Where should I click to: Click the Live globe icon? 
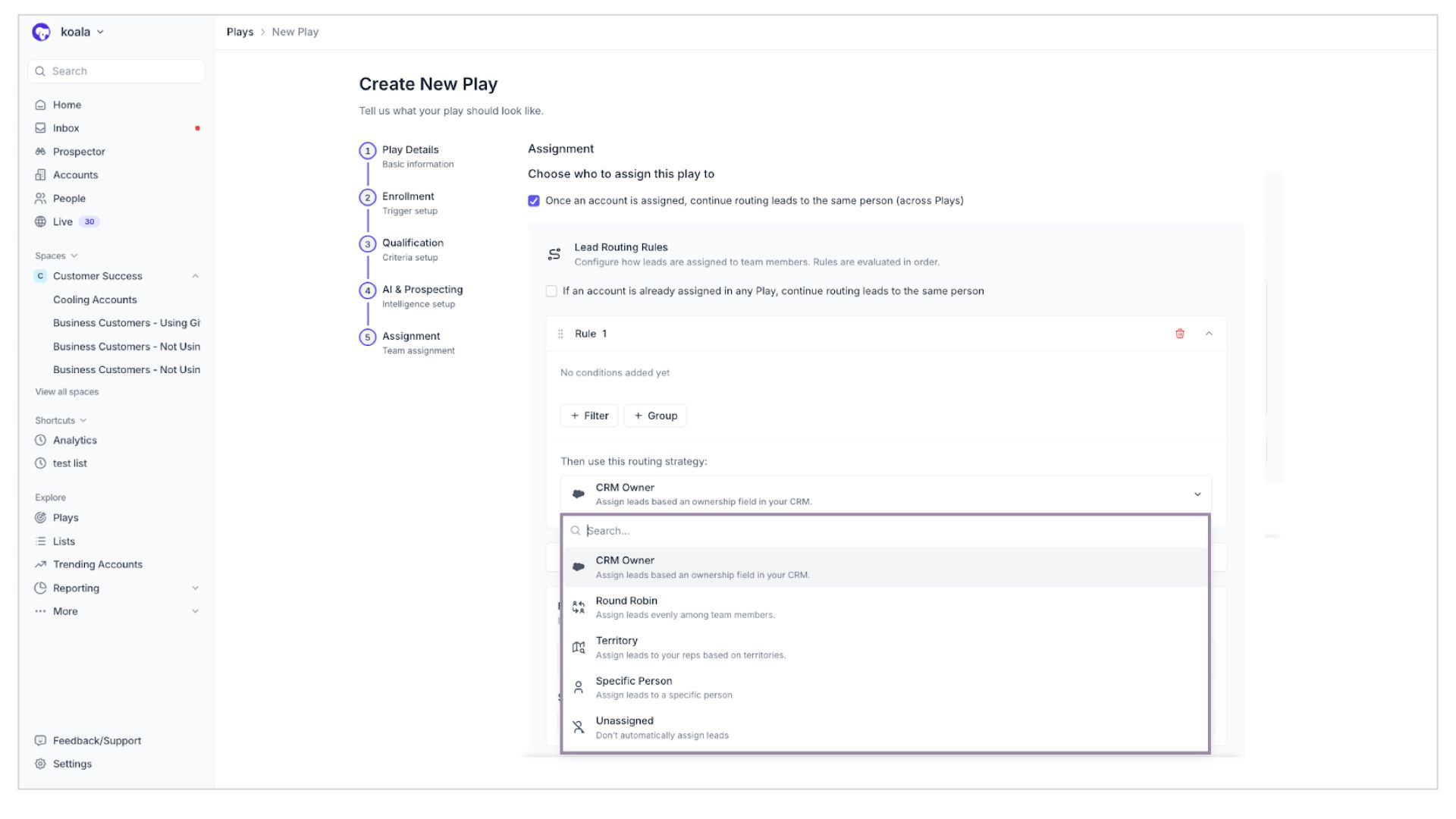(40, 221)
